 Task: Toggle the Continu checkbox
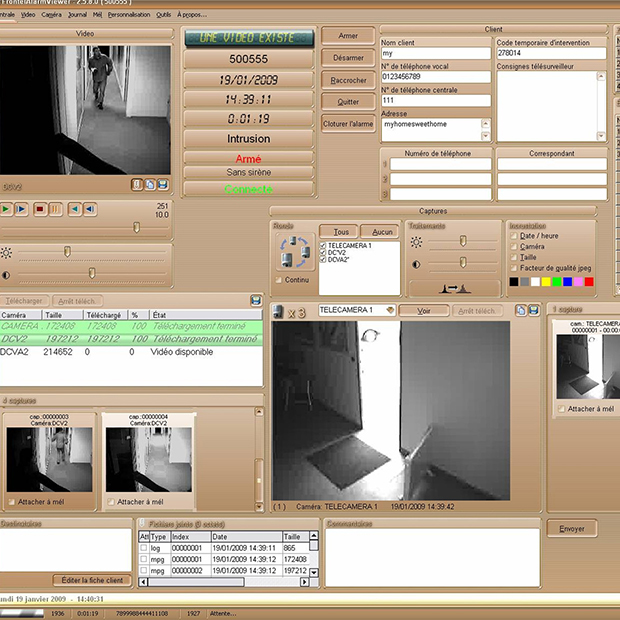click(x=279, y=280)
